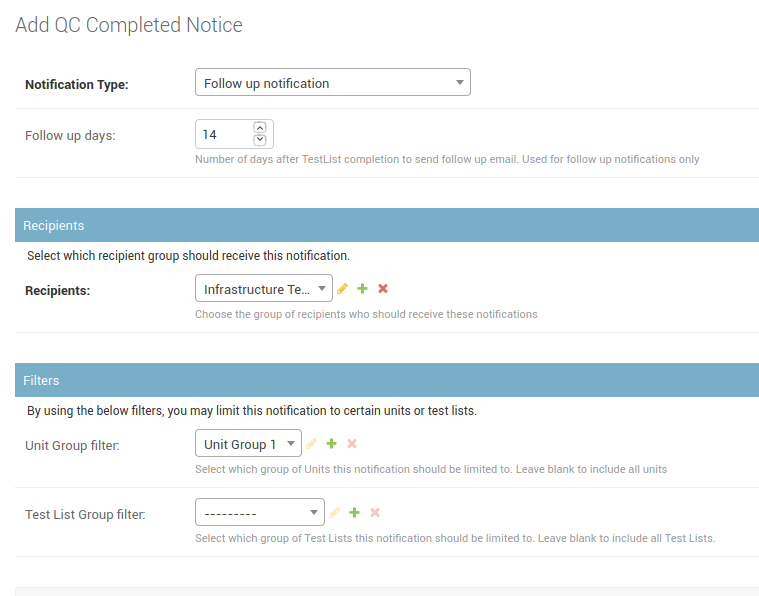This screenshot has width=759, height=596.
Task: Click the Add QC Completed Notice heading
Action: coord(129,25)
